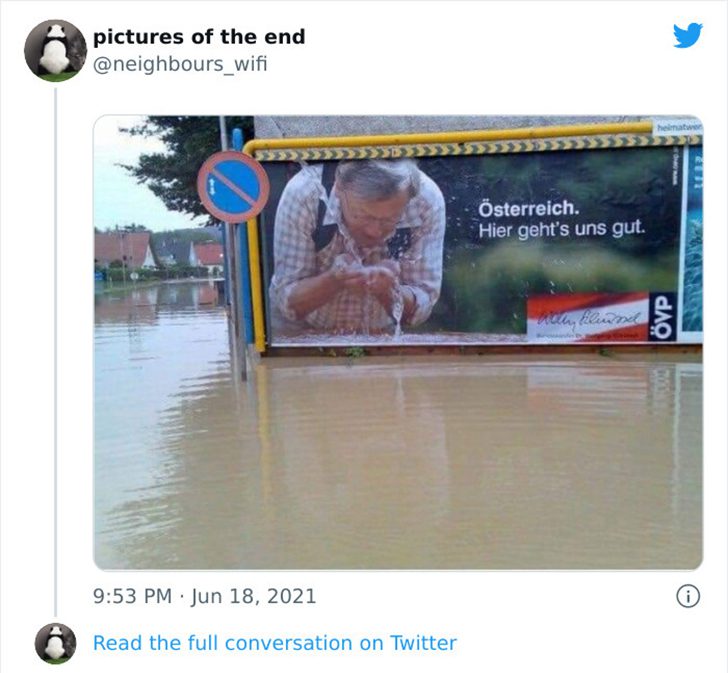Open the 9:53 PM Jun 18, 2021 timestamp

[204, 596]
